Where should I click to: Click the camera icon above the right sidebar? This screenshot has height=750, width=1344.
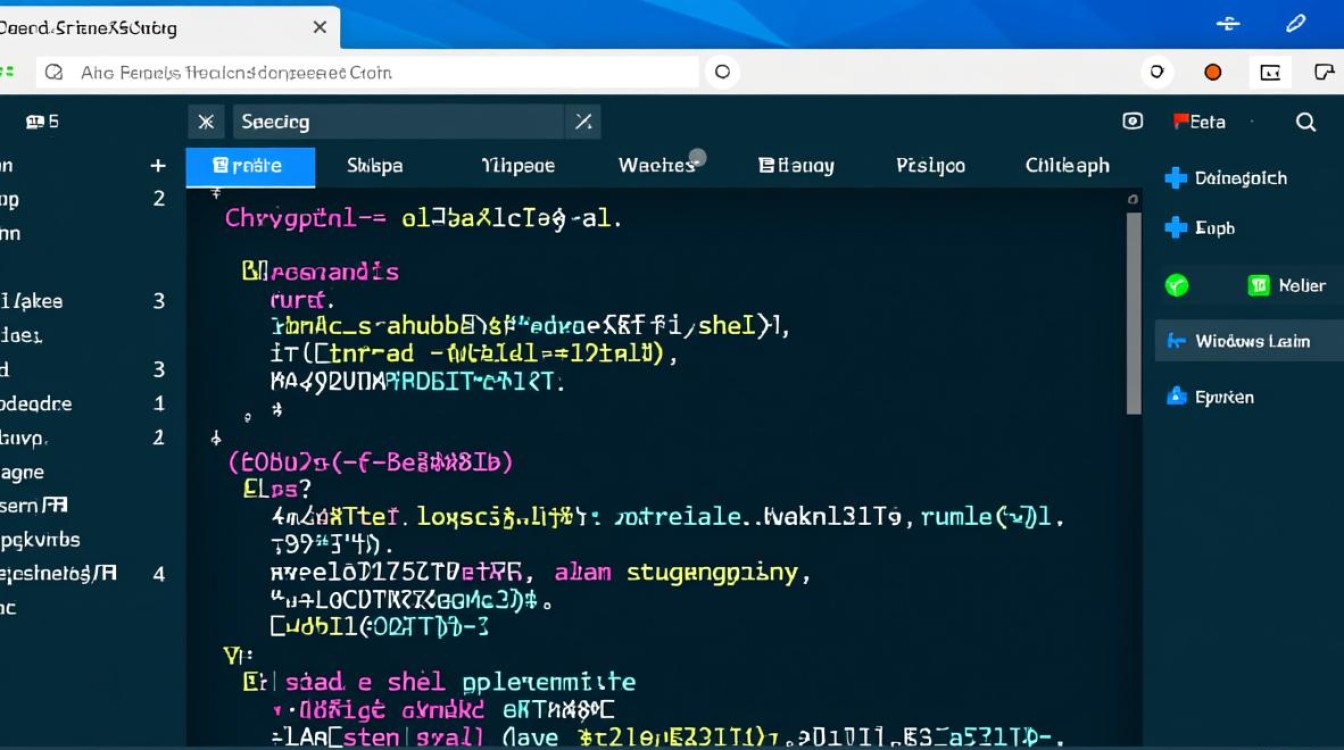[x=1132, y=120]
